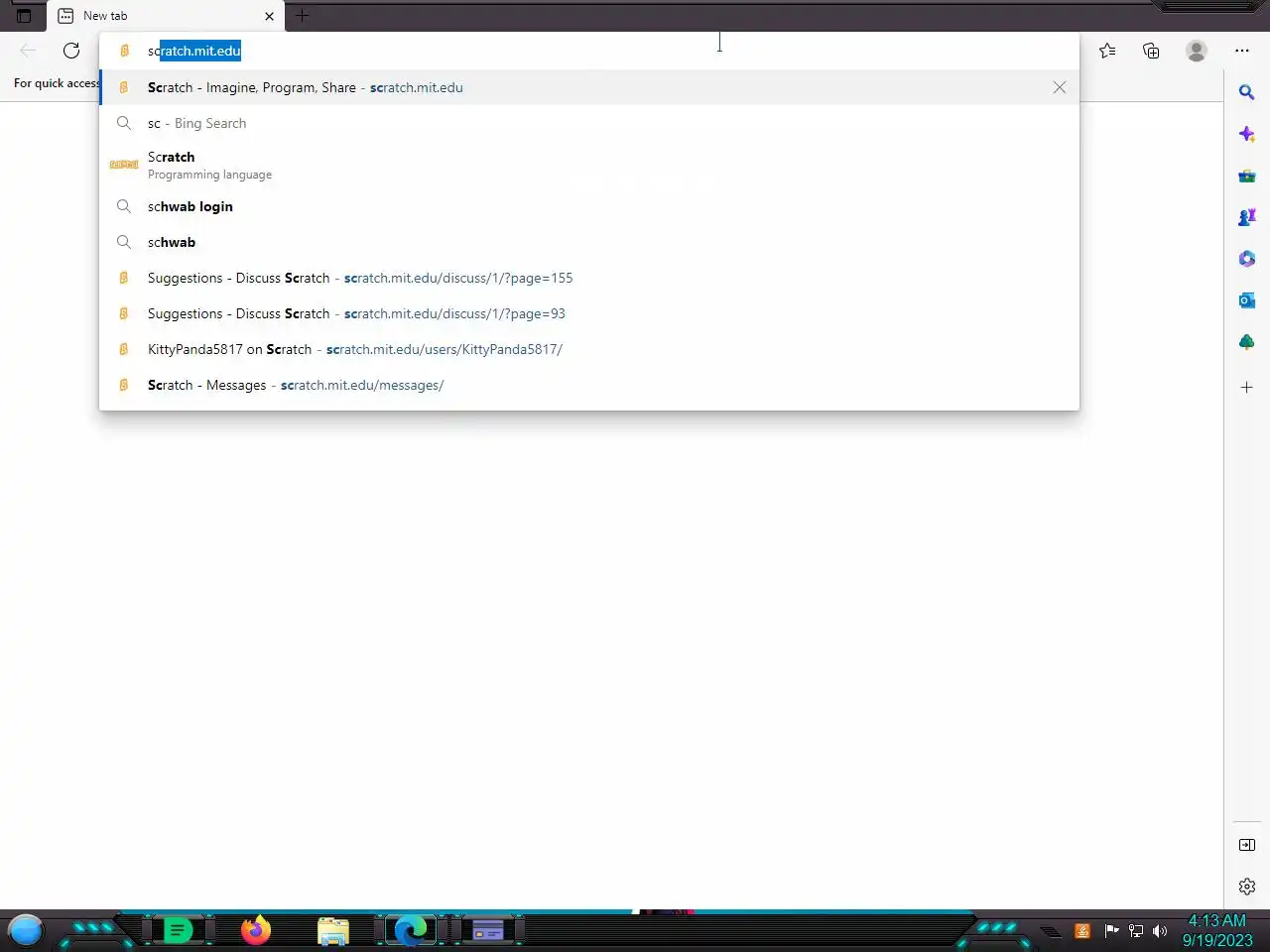Open Action Center flag tray icon
The width and height of the screenshot is (1270, 952).
pyautogui.click(x=1111, y=930)
